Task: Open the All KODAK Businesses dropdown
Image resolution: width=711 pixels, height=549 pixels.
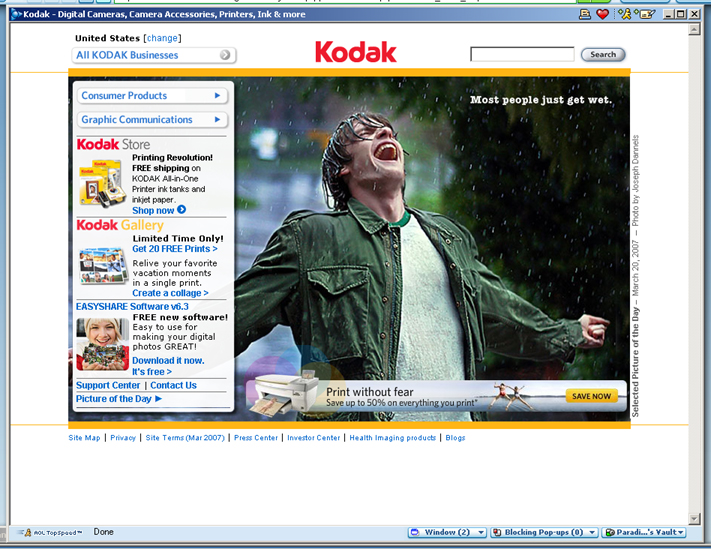Action: coord(154,55)
